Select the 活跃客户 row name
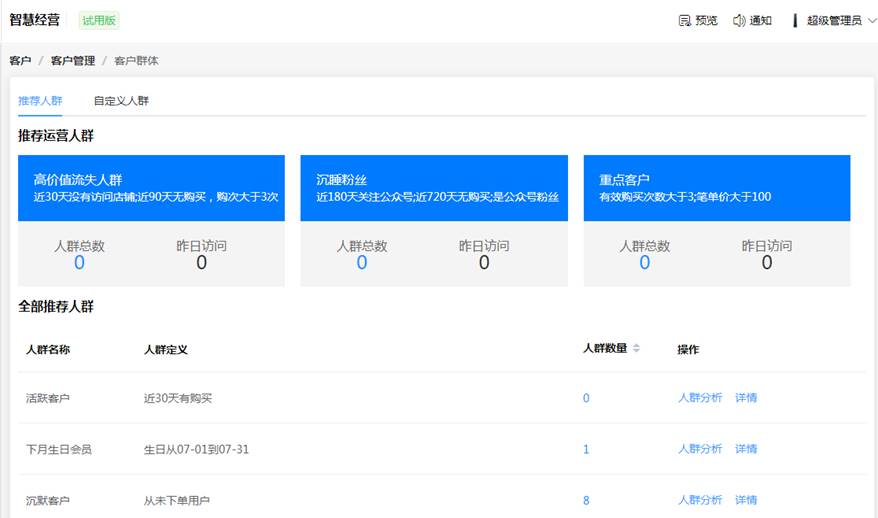The width and height of the screenshot is (878, 518). click(x=48, y=398)
